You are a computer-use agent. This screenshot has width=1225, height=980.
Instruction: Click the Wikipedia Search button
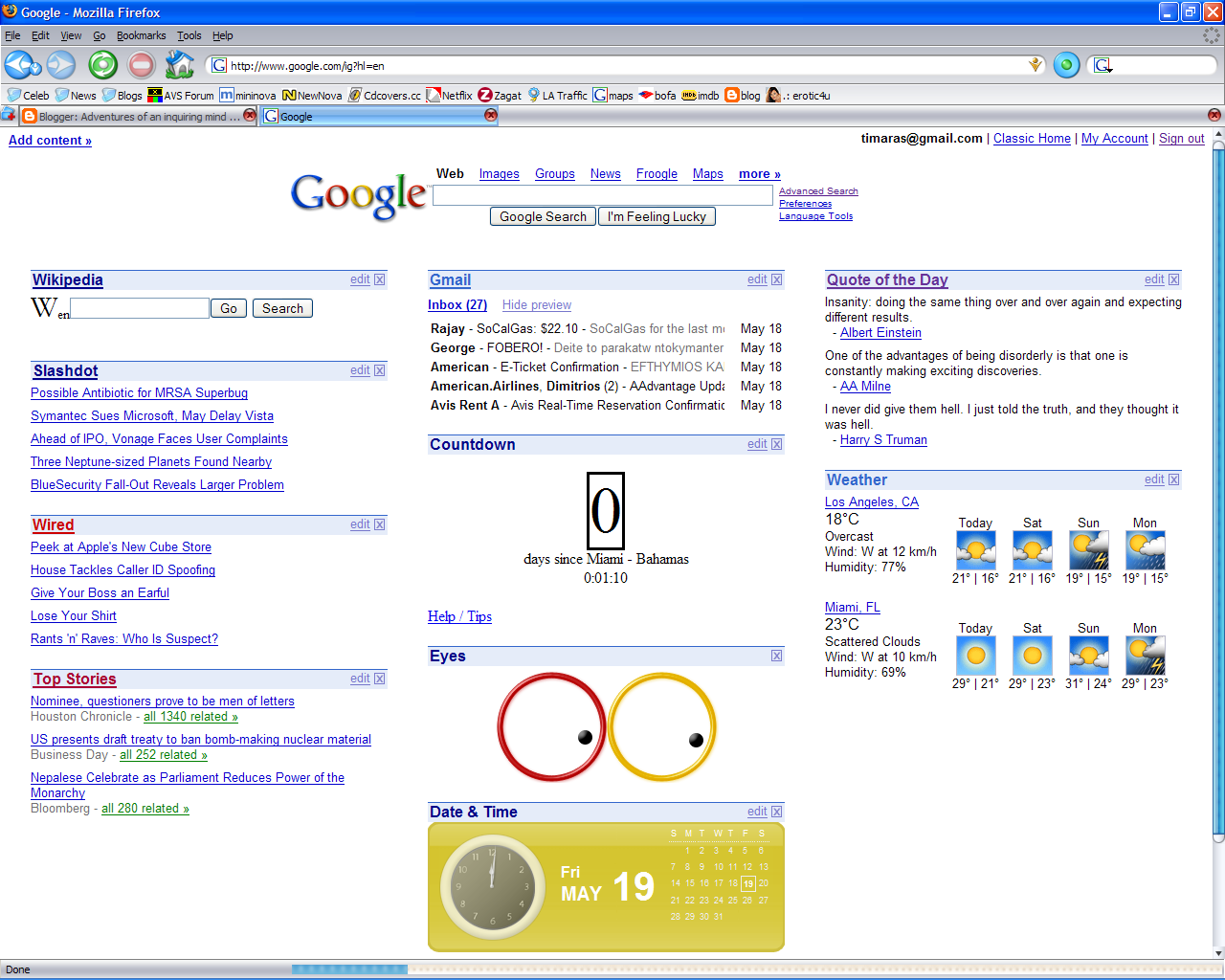tap(282, 308)
